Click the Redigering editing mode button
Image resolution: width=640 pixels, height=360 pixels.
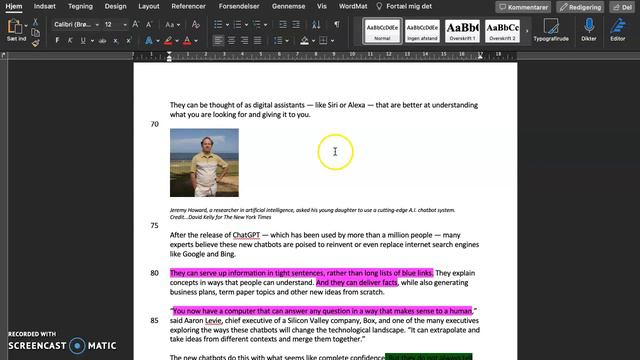coord(580,7)
